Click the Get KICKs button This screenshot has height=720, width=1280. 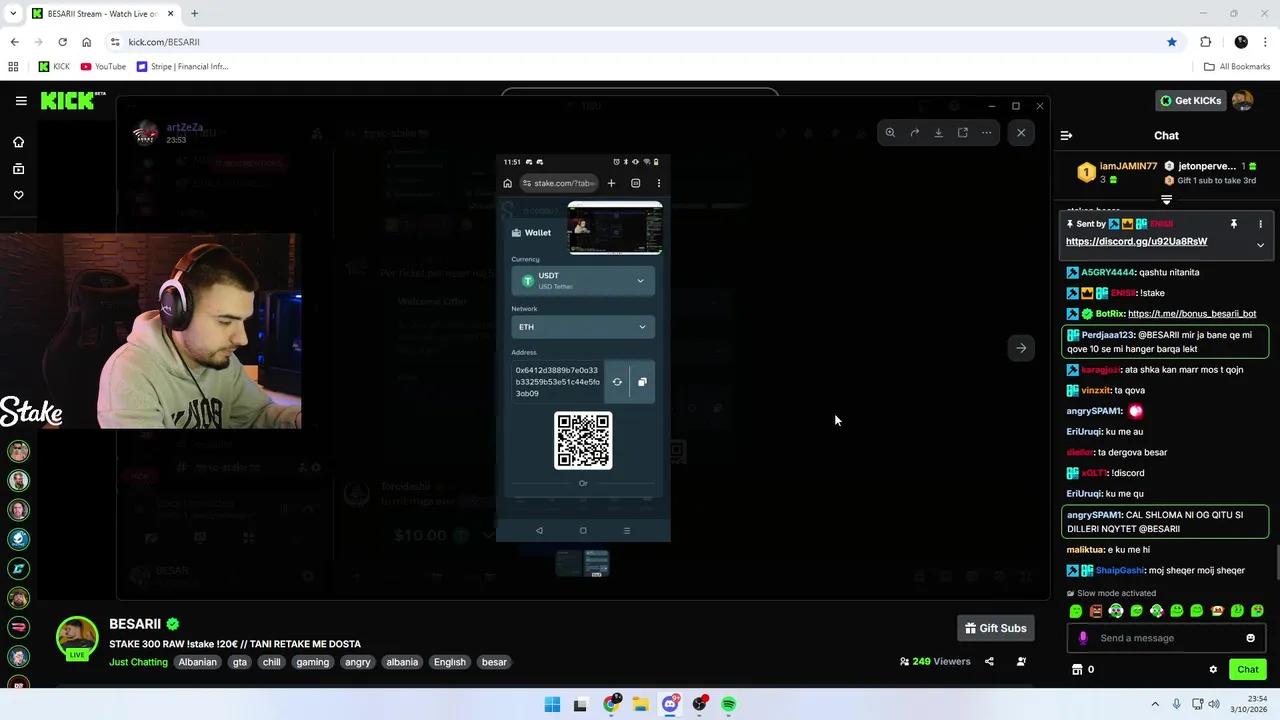1191,100
